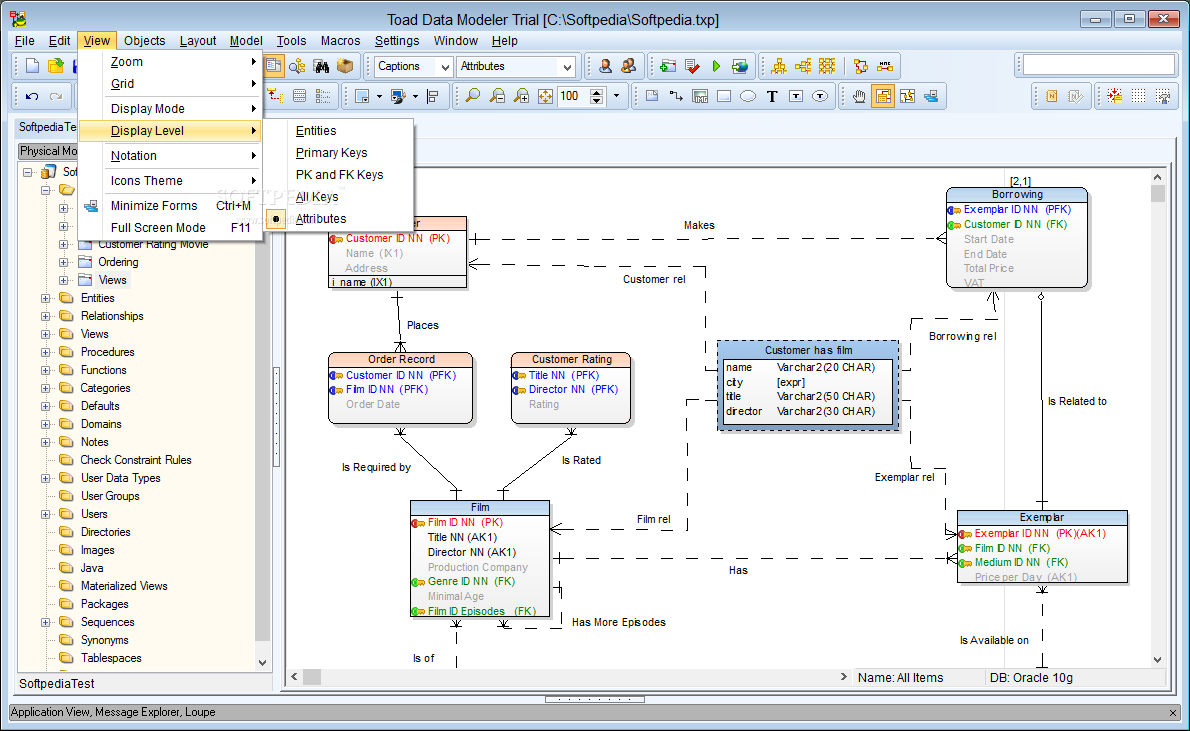This screenshot has width=1190, height=731.
Task: Click the new note page tool icon
Action: 652,96
